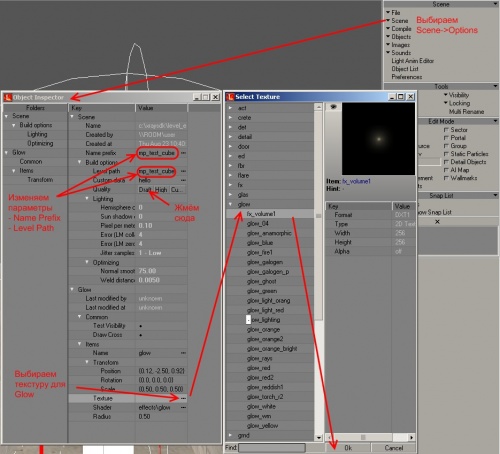This screenshot has width=500, height=454.
Task: Enable the Detail Objects checkbox
Action: 446,162
